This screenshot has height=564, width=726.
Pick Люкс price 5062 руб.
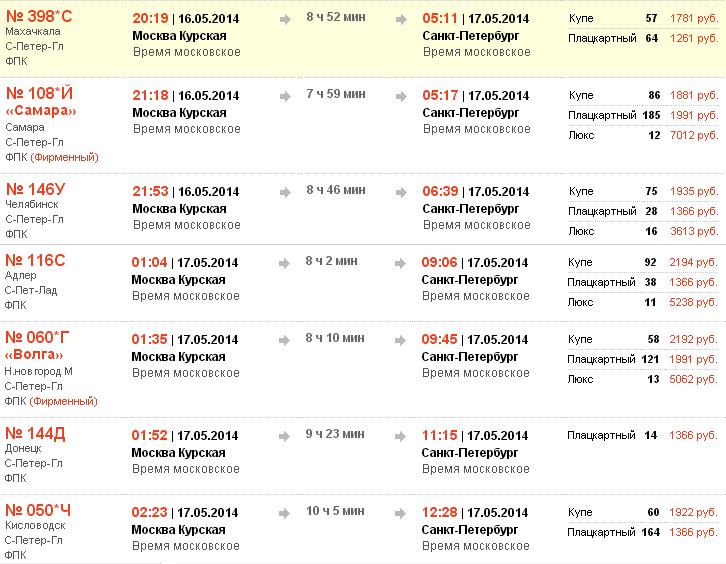point(694,379)
